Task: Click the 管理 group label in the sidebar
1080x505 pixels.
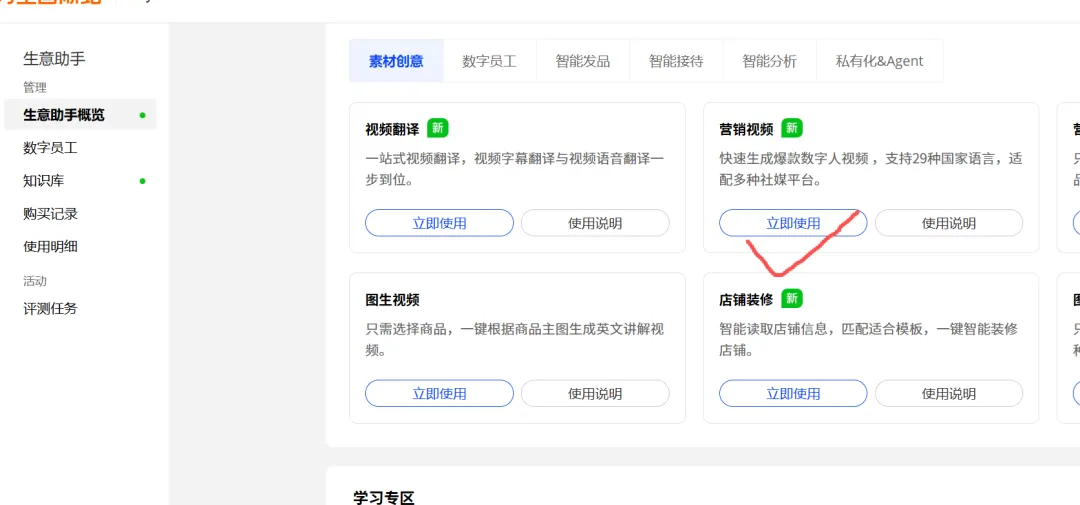Action: (x=35, y=87)
